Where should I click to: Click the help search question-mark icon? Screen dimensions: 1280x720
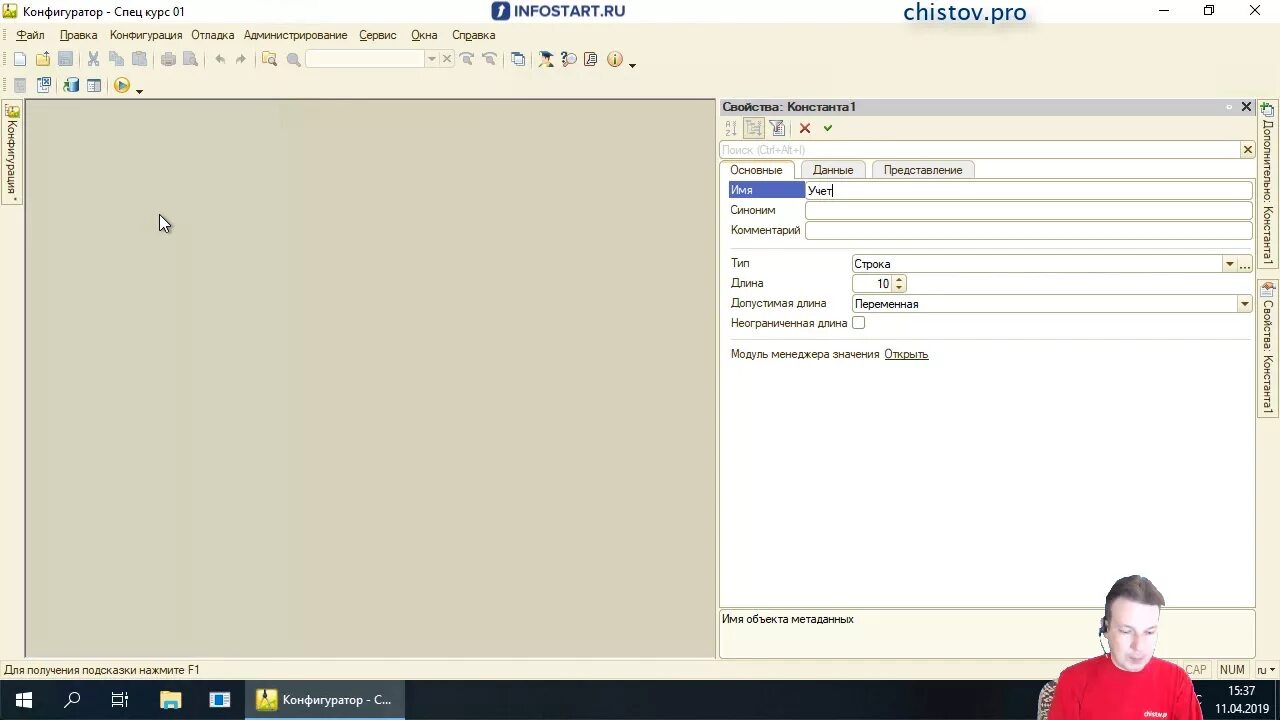pos(568,59)
